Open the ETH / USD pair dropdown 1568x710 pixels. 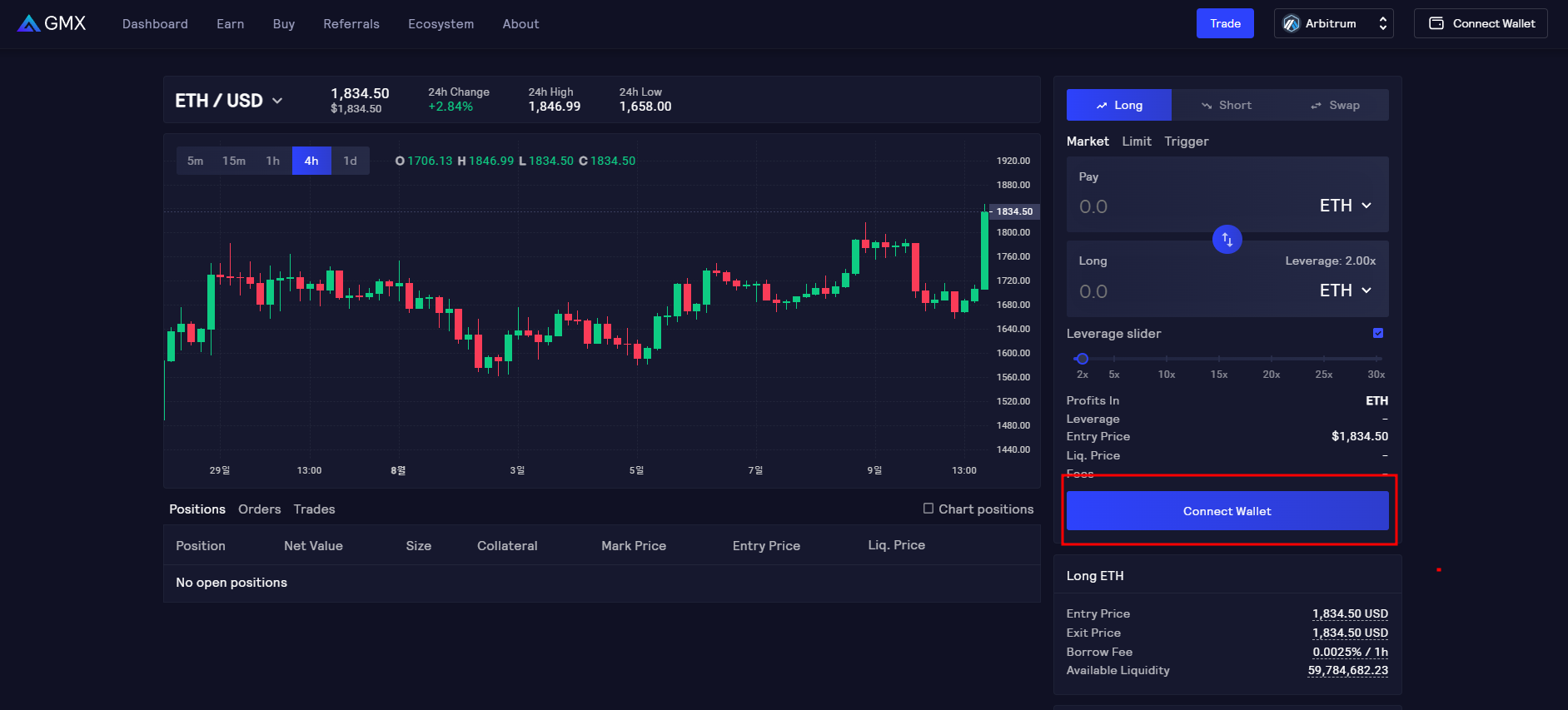[229, 101]
